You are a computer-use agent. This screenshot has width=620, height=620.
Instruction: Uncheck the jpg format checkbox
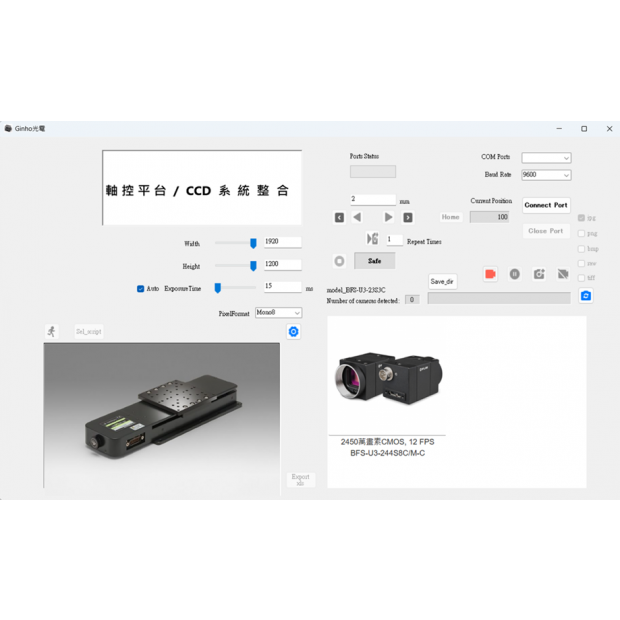click(x=582, y=218)
